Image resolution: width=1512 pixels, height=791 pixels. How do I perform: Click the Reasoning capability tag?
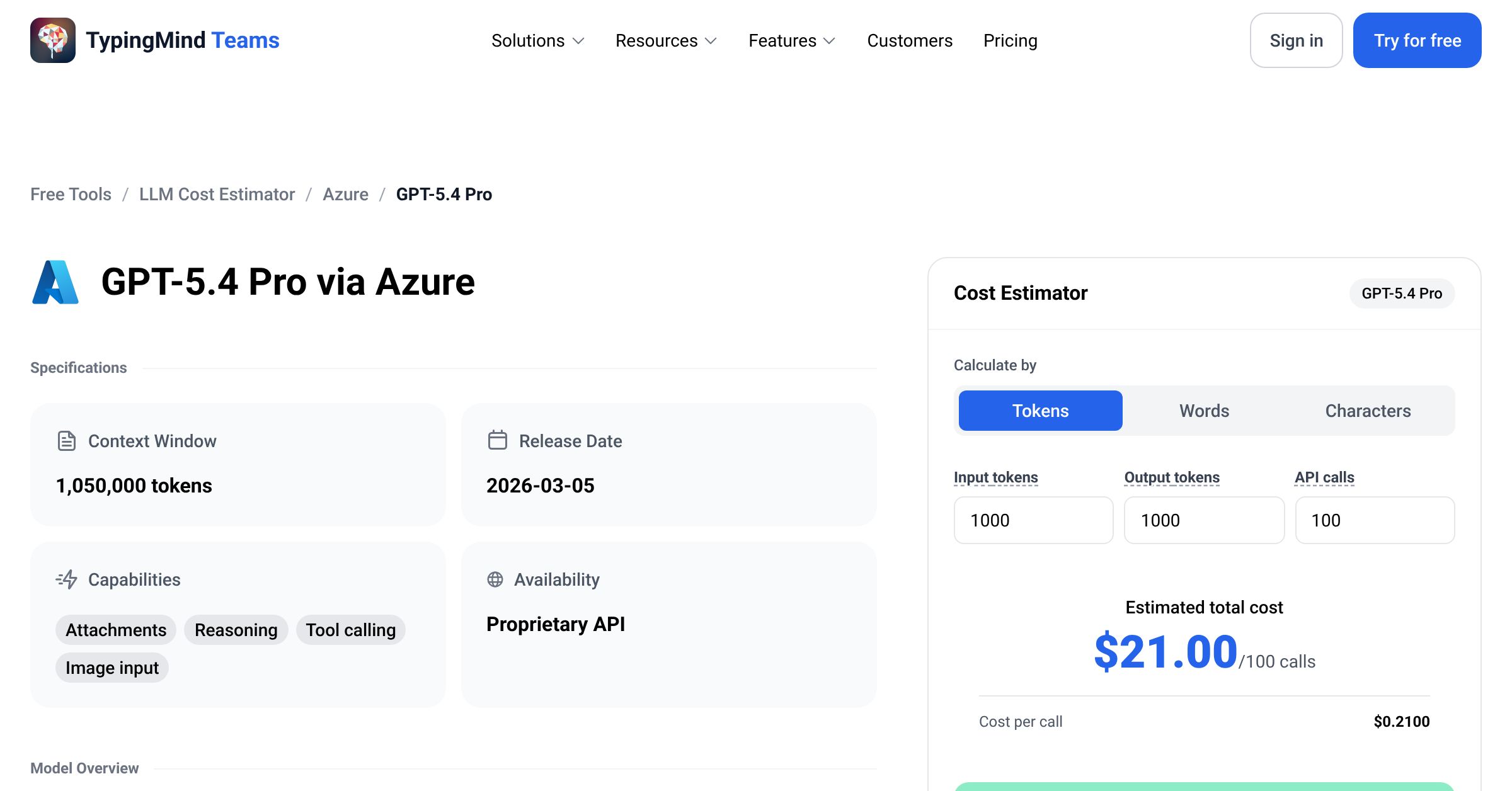tap(236, 630)
